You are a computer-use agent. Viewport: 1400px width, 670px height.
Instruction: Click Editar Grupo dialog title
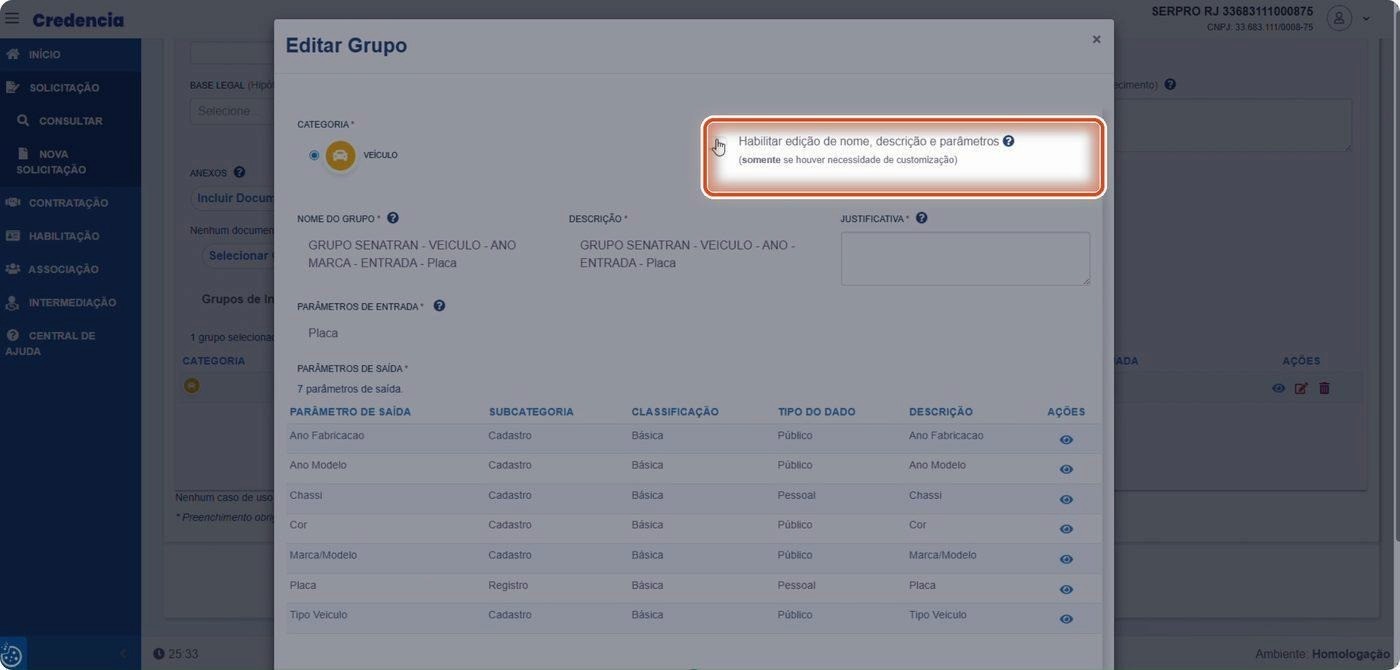pos(346,45)
